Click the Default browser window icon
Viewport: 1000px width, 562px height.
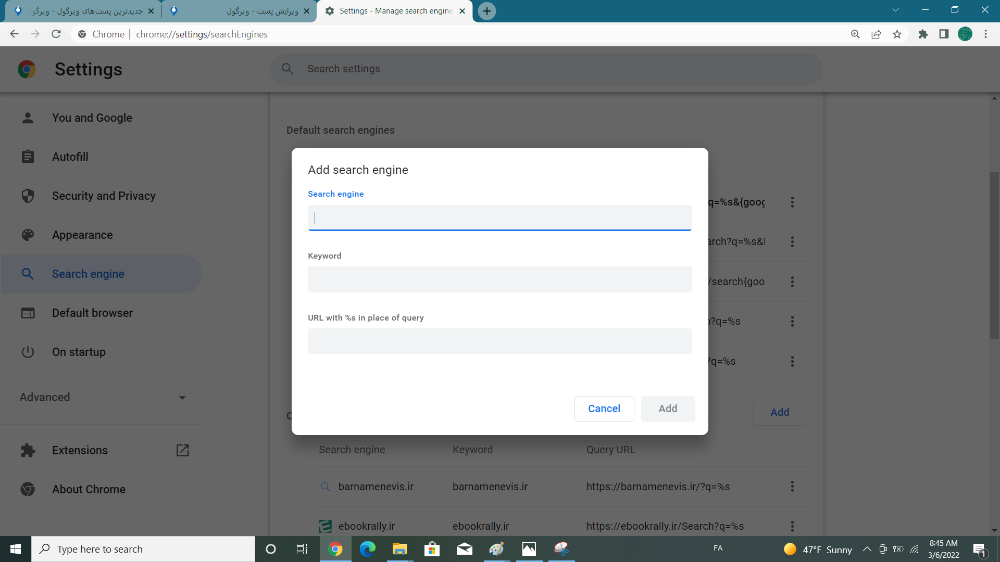tap(27, 313)
